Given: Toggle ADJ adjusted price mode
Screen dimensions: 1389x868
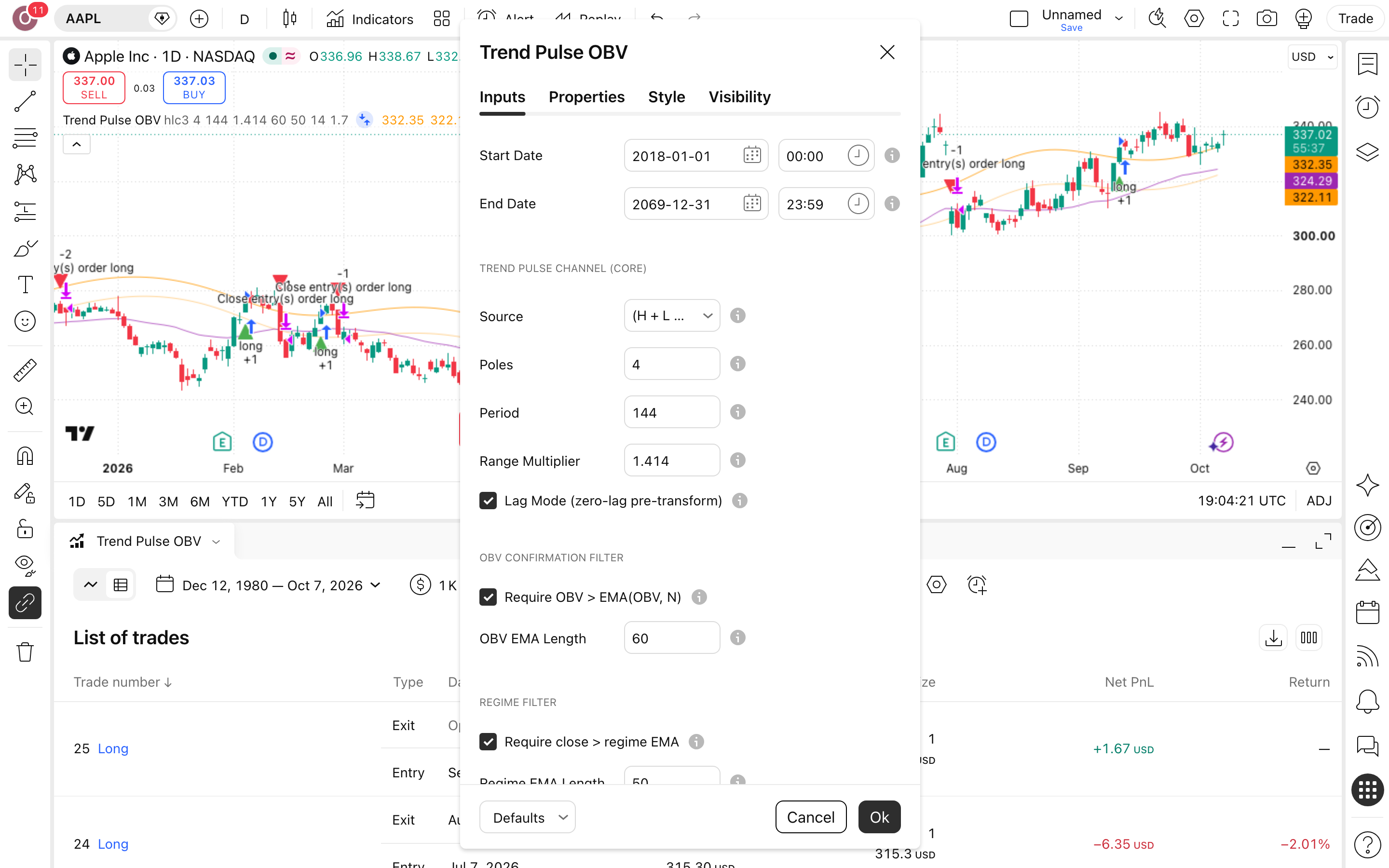Looking at the screenshot, I should (x=1319, y=501).
